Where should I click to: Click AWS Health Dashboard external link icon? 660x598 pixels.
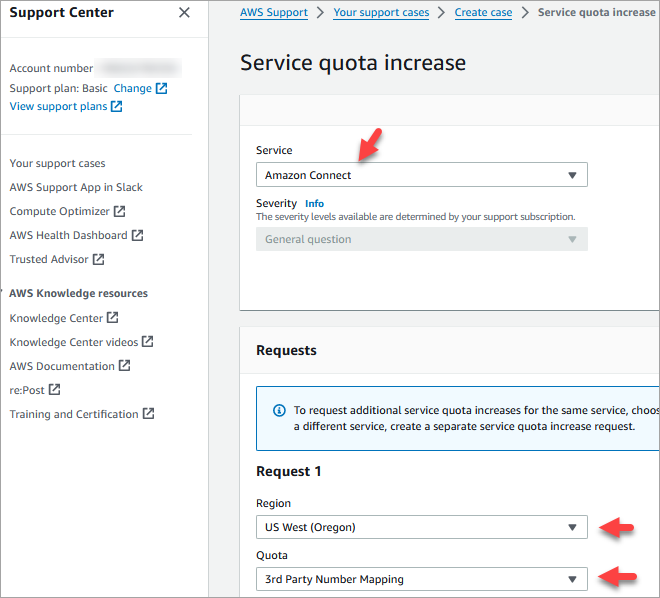click(x=138, y=235)
